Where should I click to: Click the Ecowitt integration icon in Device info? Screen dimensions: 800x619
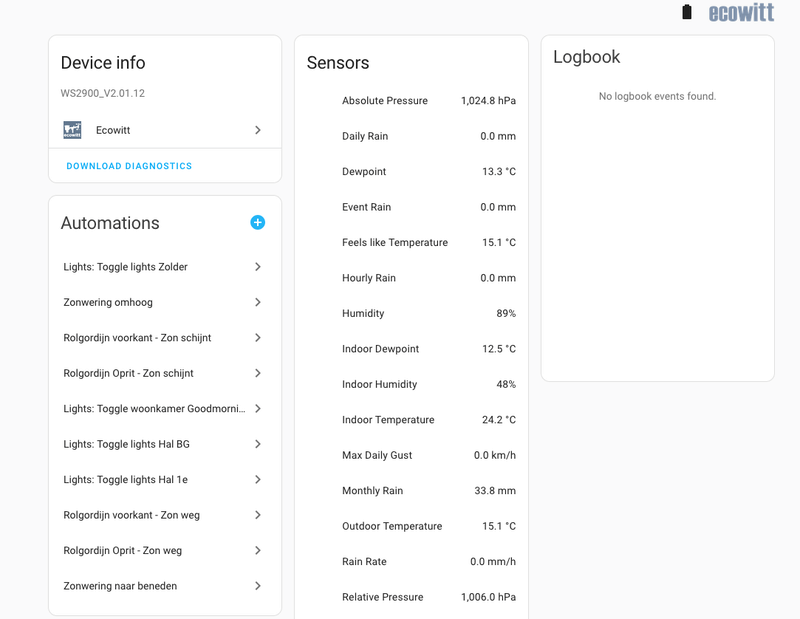[73, 130]
